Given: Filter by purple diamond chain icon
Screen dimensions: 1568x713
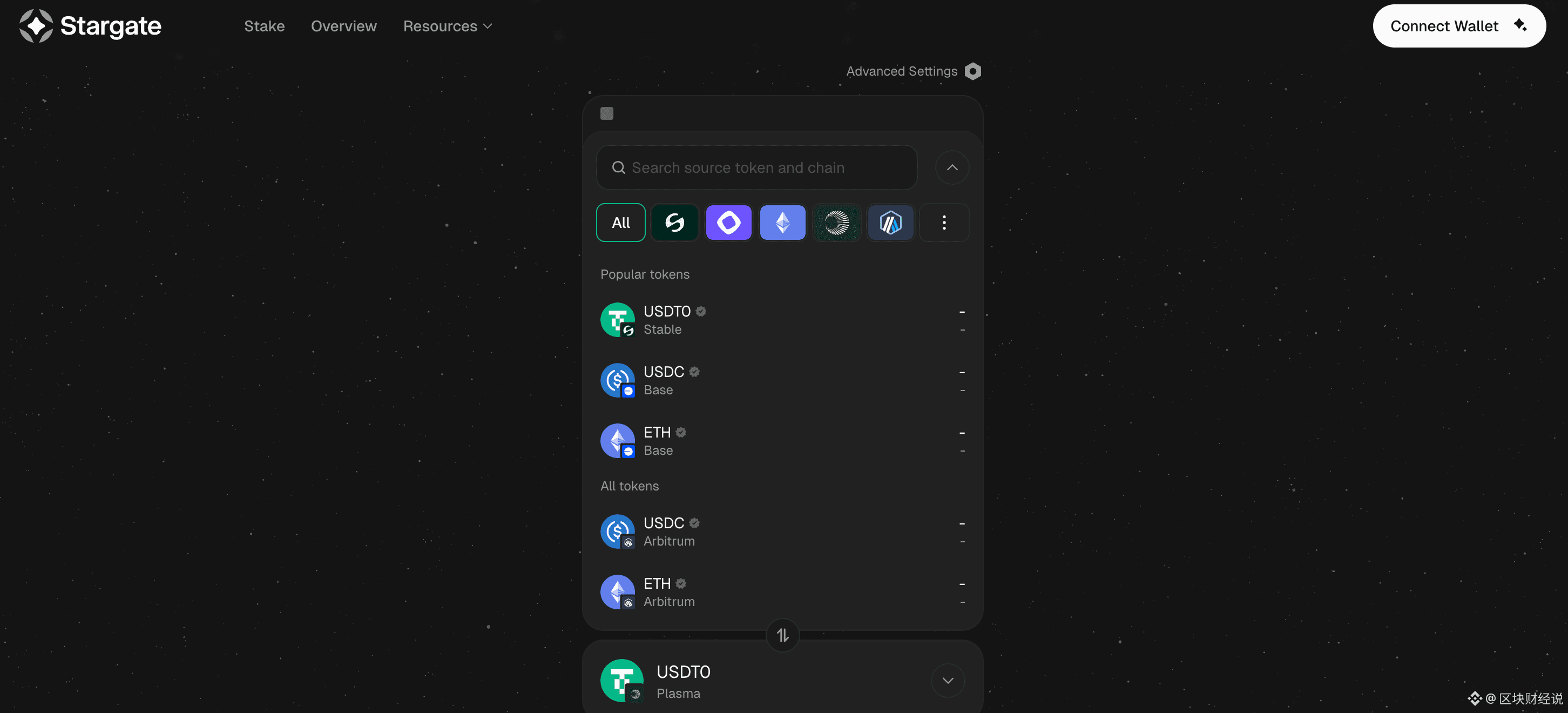Looking at the screenshot, I should click(728, 223).
